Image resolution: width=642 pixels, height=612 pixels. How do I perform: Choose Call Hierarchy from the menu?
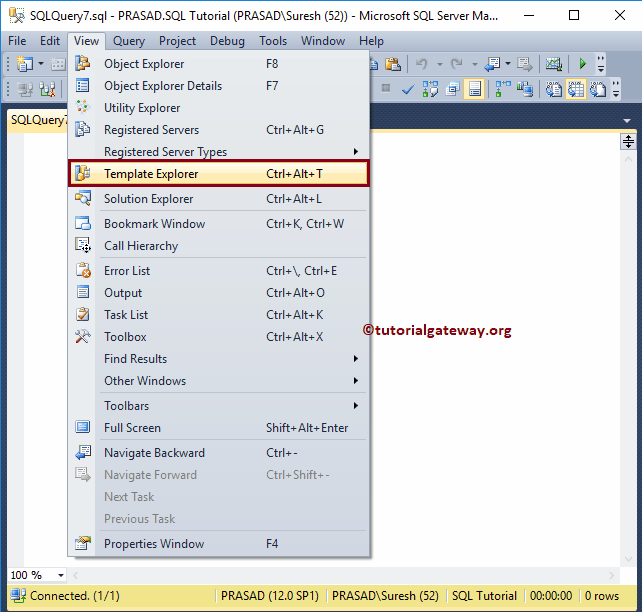tap(219, 246)
